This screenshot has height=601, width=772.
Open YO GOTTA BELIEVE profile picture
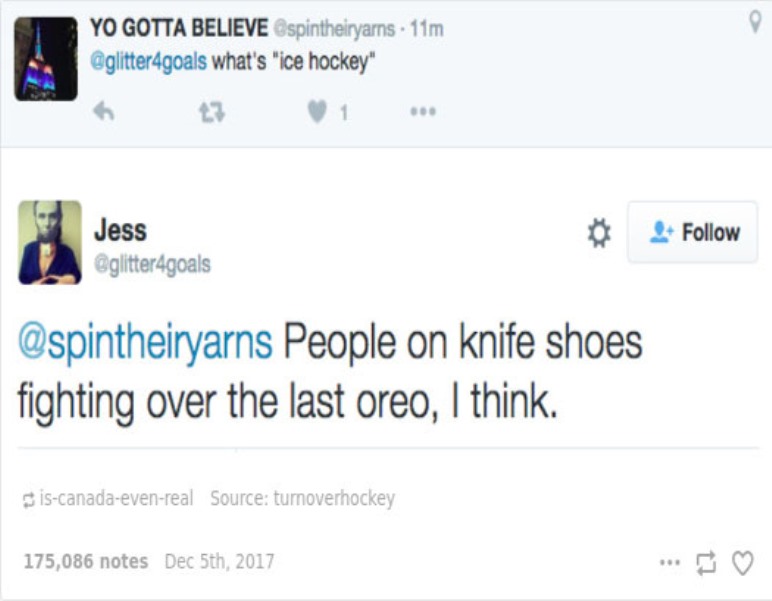[x=46, y=58]
